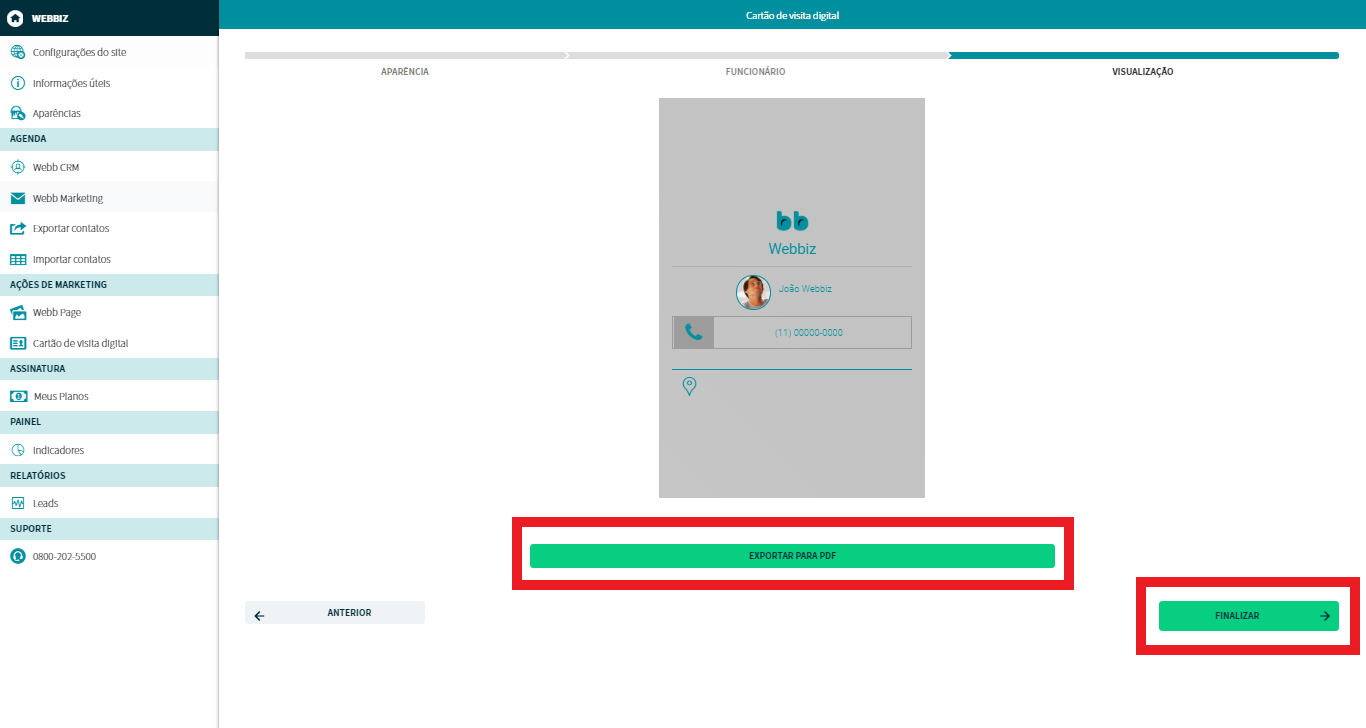Click the Webb Marketing envelope icon
Screen dimensions: 1366x728
17,198
